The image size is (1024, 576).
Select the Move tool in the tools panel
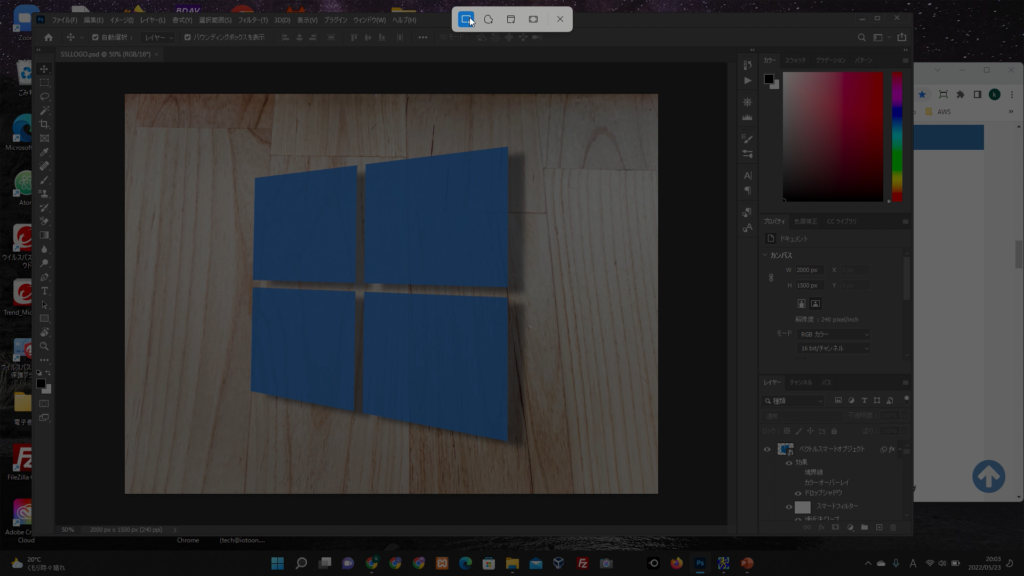(44, 69)
